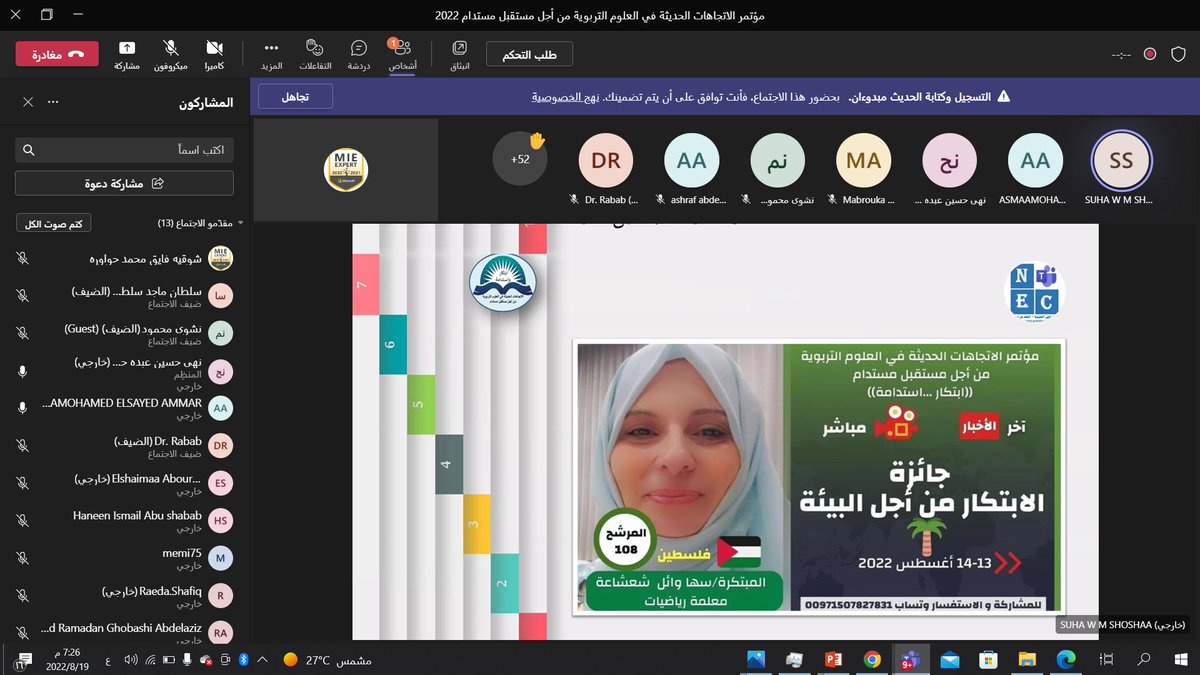Dismiss the recording notice with تجاهل
The image size is (1200, 675).
(x=295, y=97)
